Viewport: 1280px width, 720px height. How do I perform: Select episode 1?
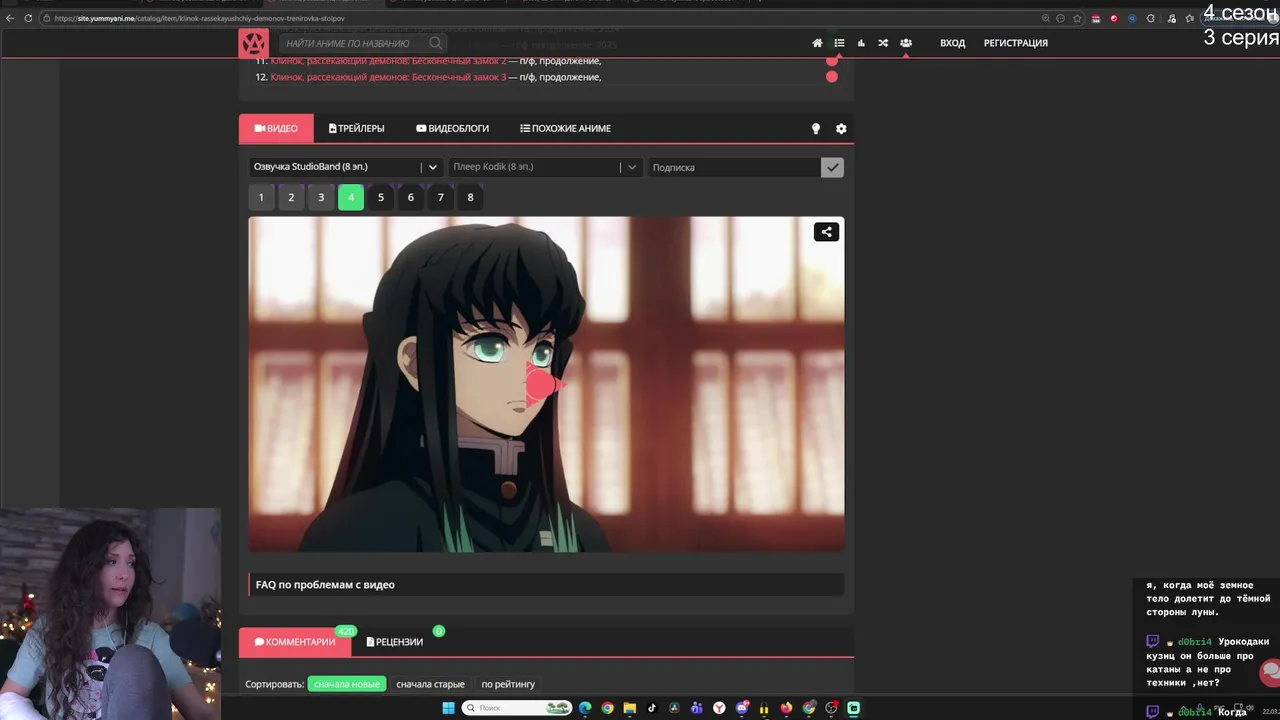click(x=261, y=197)
